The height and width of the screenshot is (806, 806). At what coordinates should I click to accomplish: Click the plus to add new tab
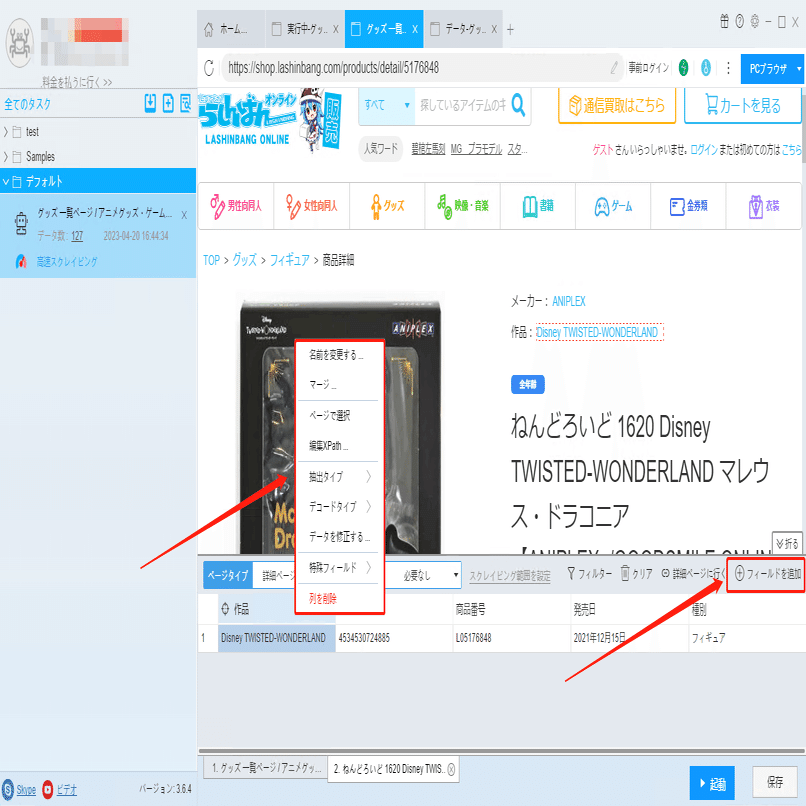(x=510, y=30)
